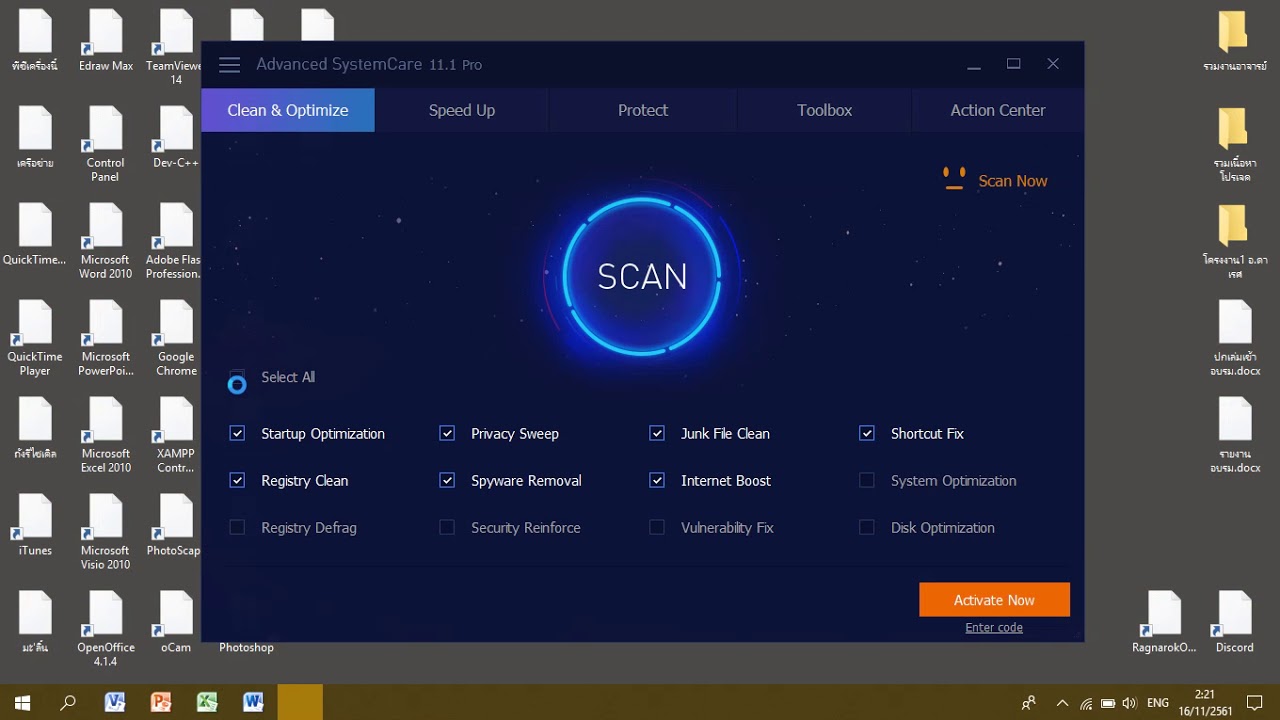This screenshot has height=720, width=1280.
Task: Enable Registry Defrag checkbox
Action: [x=237, y=527]
